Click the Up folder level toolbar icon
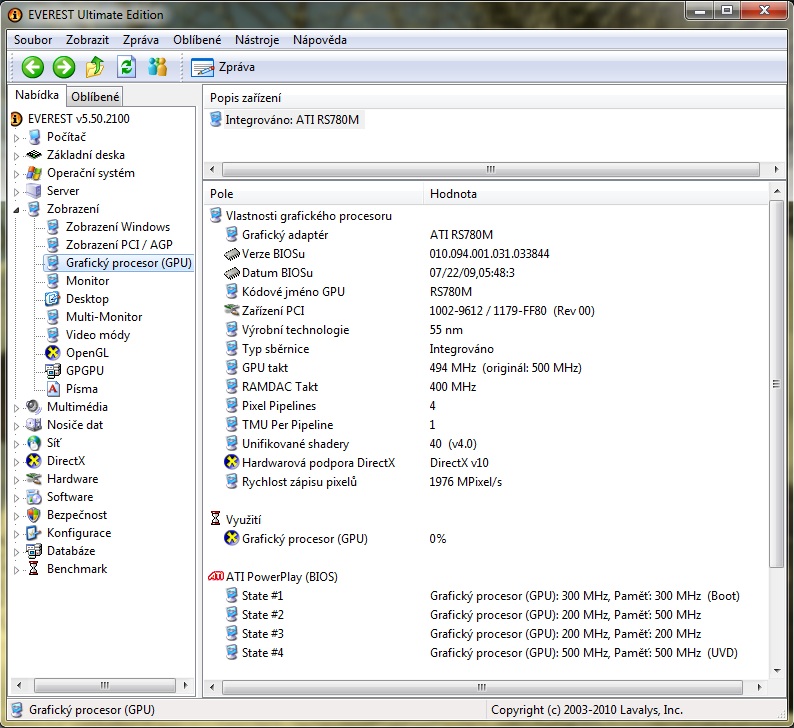The width and height of the screenshot is (794, 728). [95, 67]
